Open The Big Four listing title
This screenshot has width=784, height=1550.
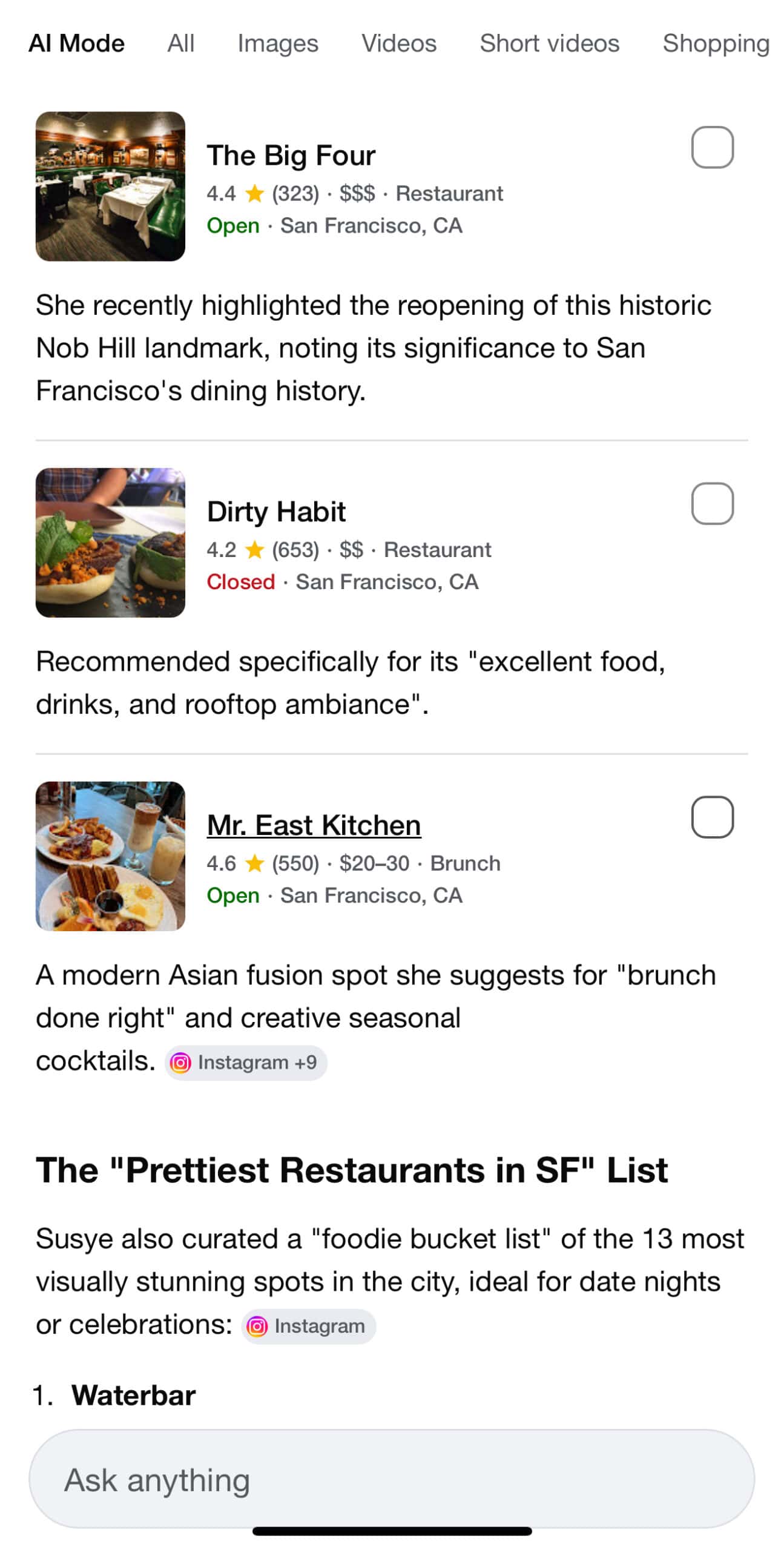291,156
